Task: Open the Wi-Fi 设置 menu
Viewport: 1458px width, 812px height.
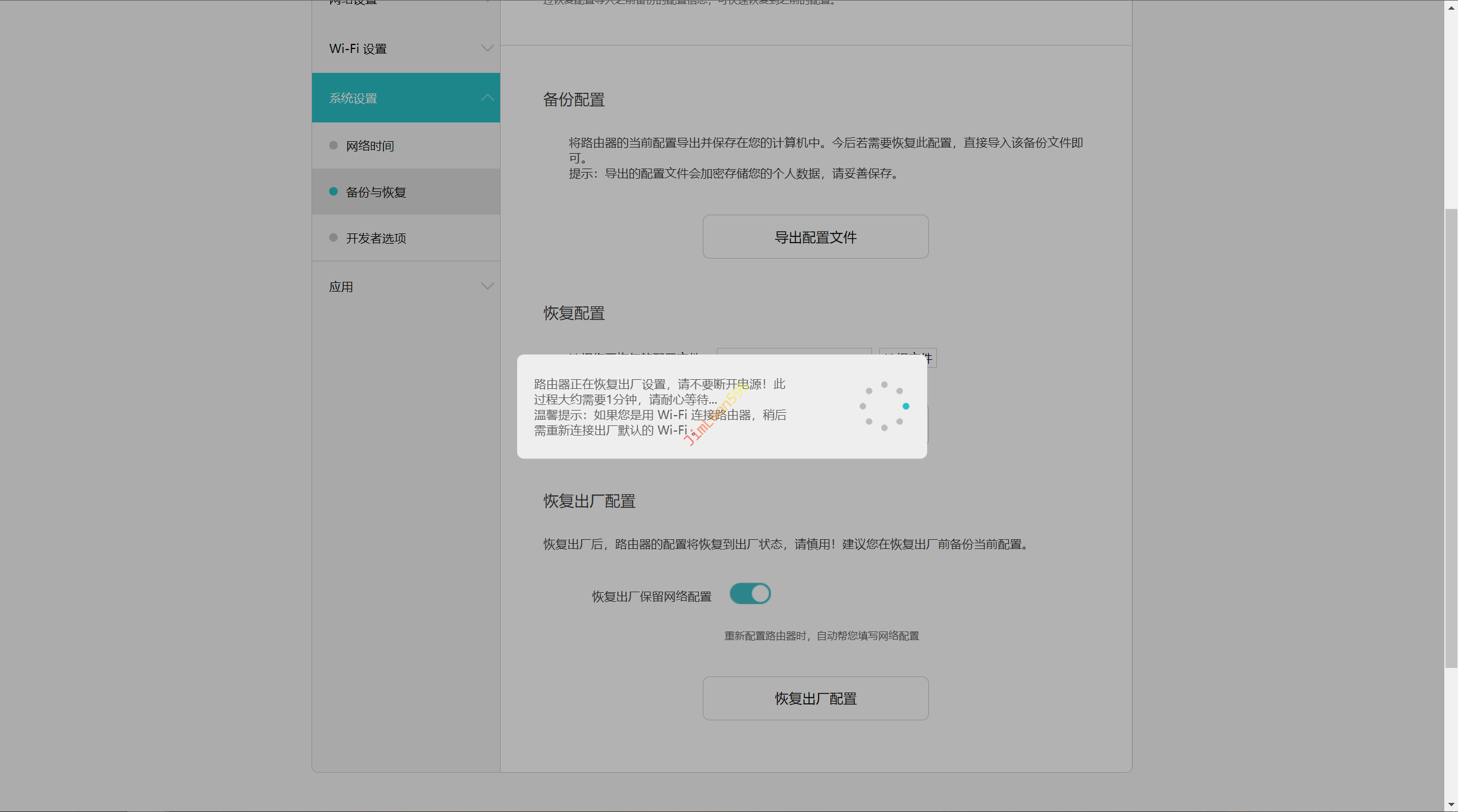Action: tap(358, 49)
